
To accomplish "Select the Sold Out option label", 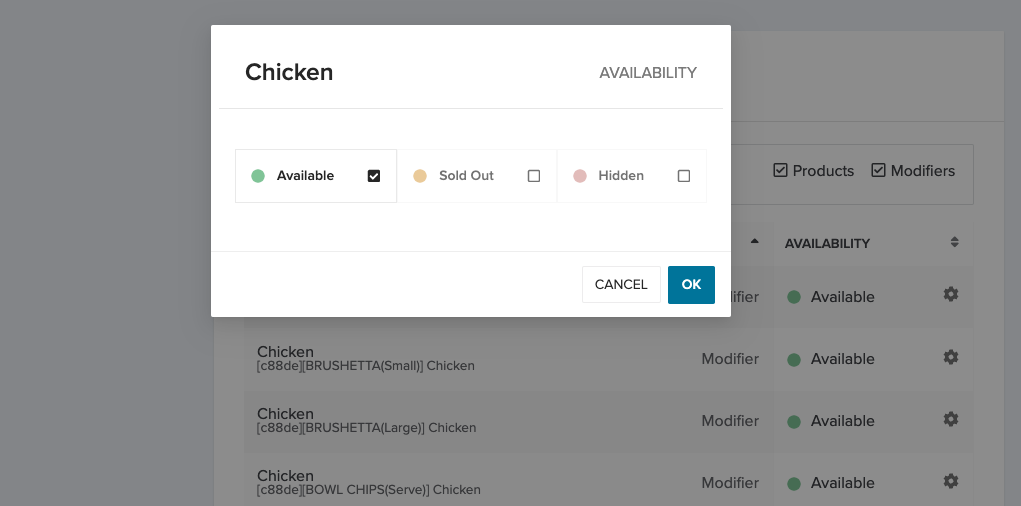I will click(466, 176).
